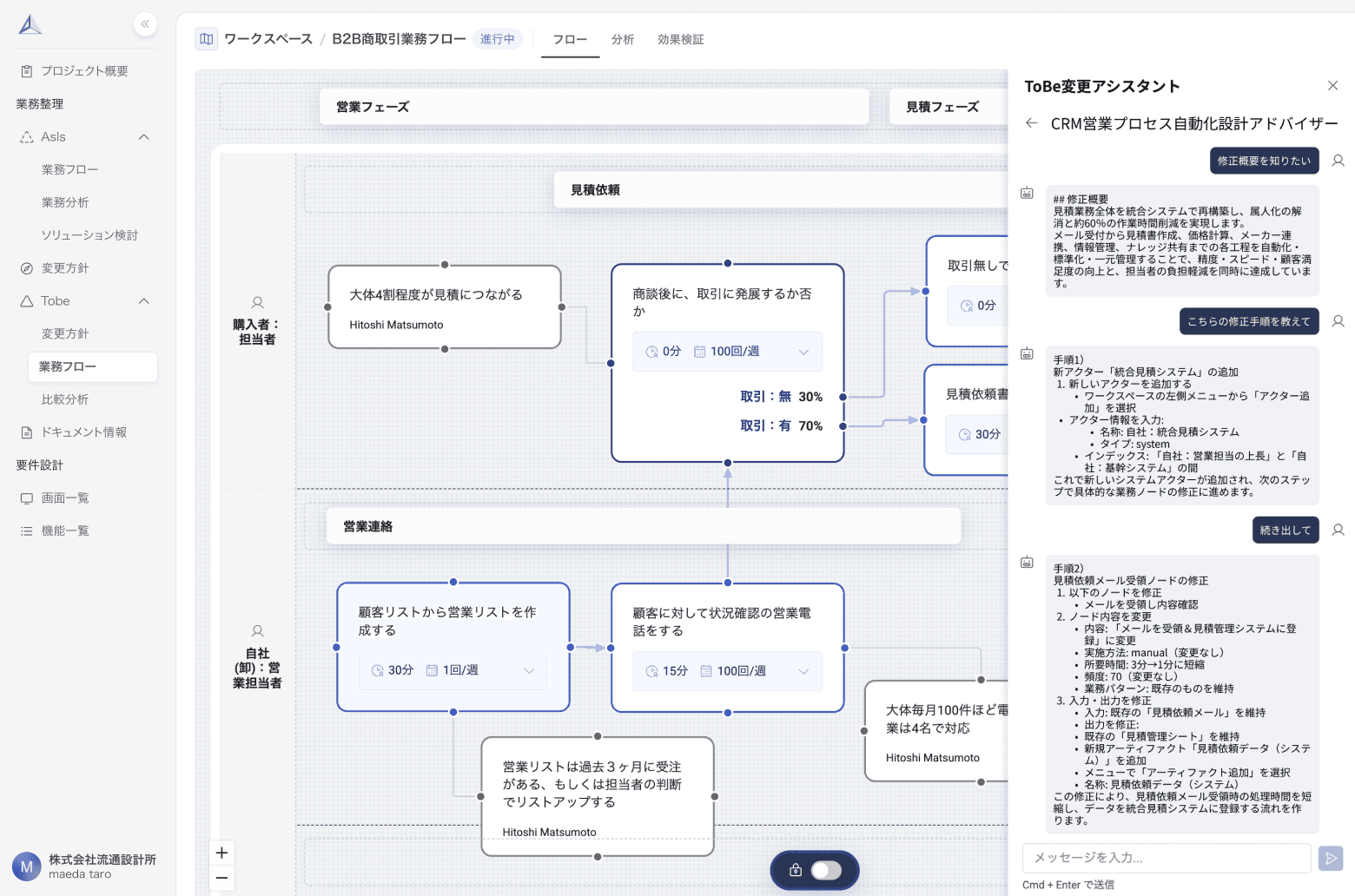Switch to the 効果検証 tab
1355x896 pixels.
(x=681, y=39)
